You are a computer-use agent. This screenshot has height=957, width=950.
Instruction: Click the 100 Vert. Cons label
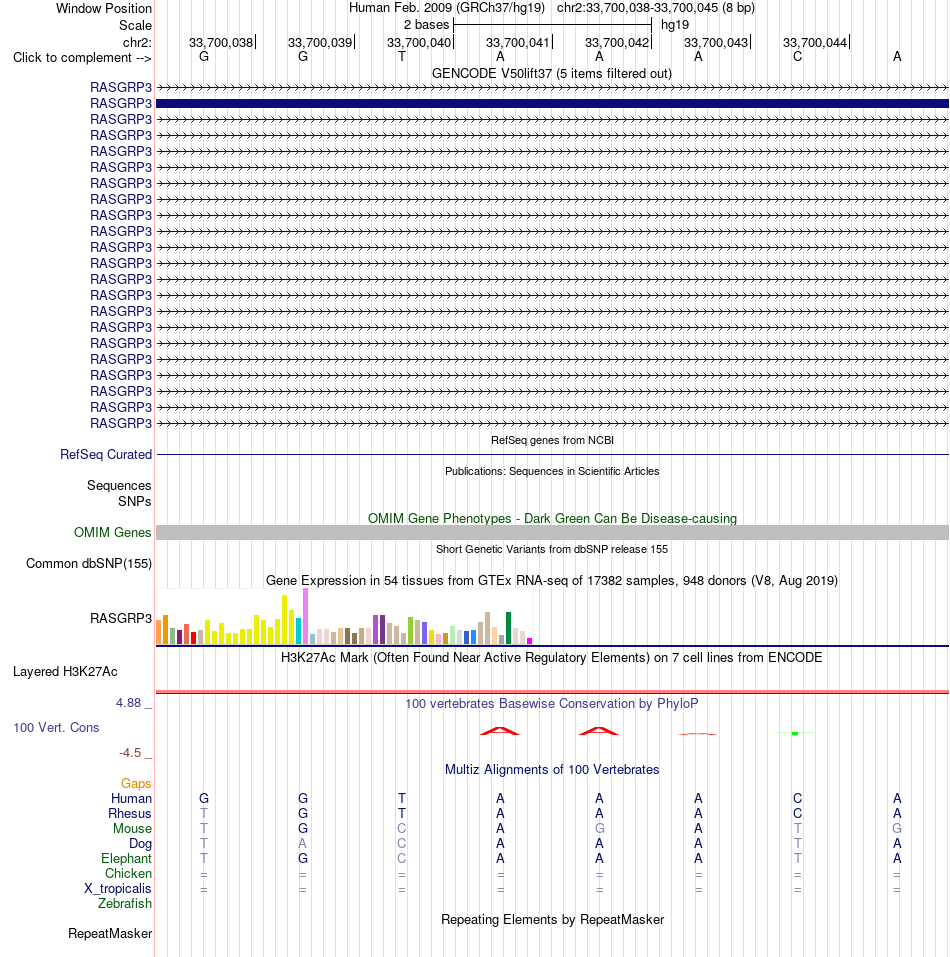[x=56, y=728]
